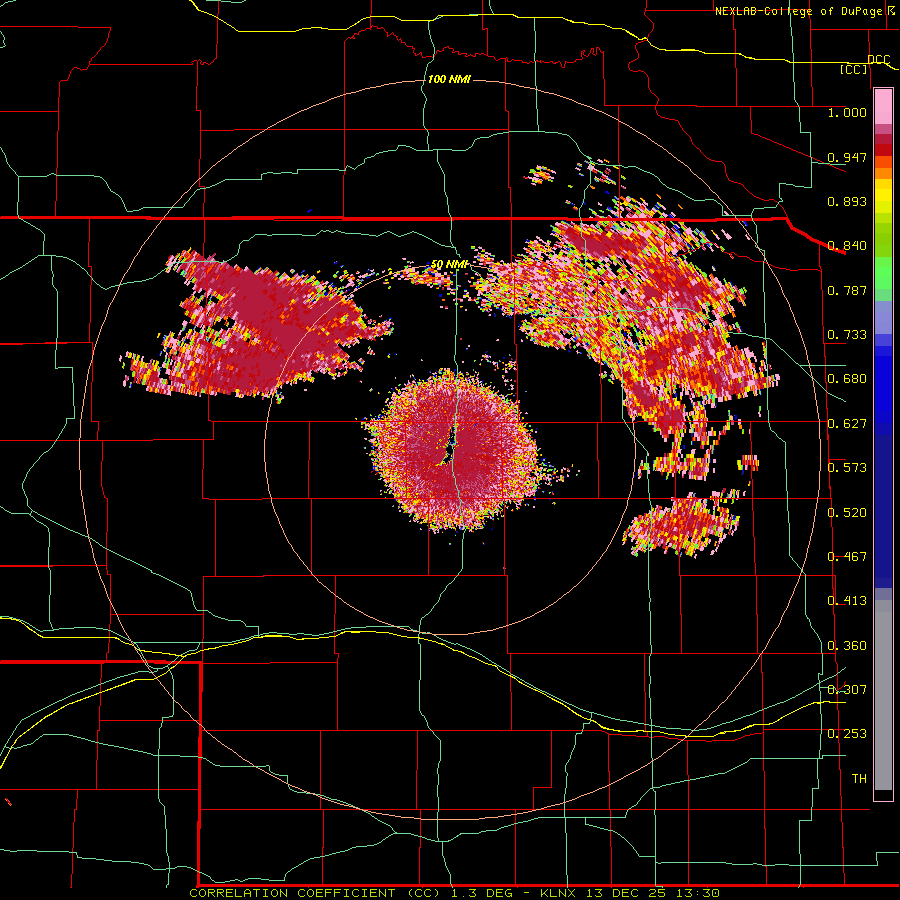Click the KLNX radar site identifier

(x=558, y=893)
